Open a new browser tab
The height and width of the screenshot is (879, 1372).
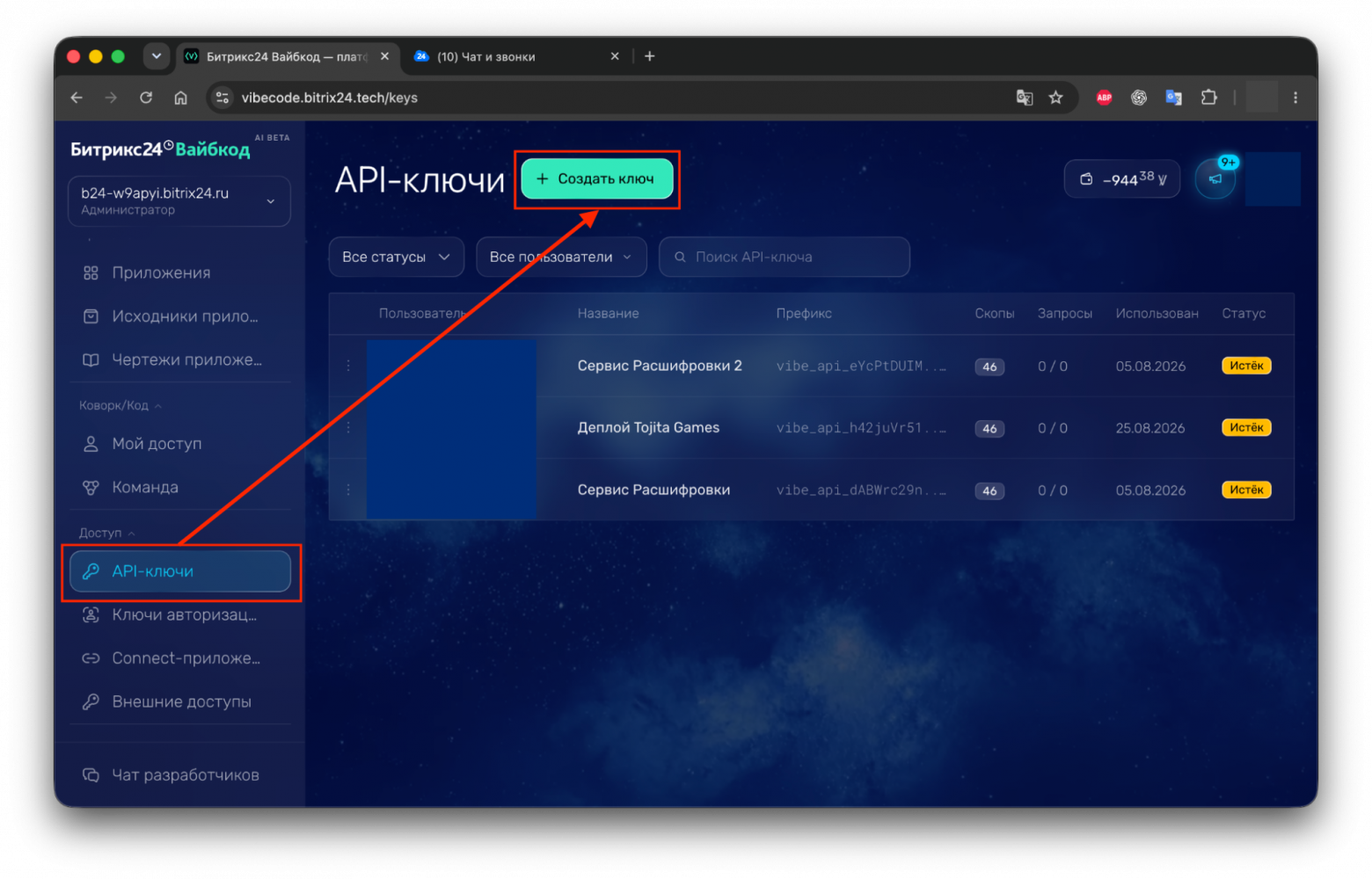(649, 56)
